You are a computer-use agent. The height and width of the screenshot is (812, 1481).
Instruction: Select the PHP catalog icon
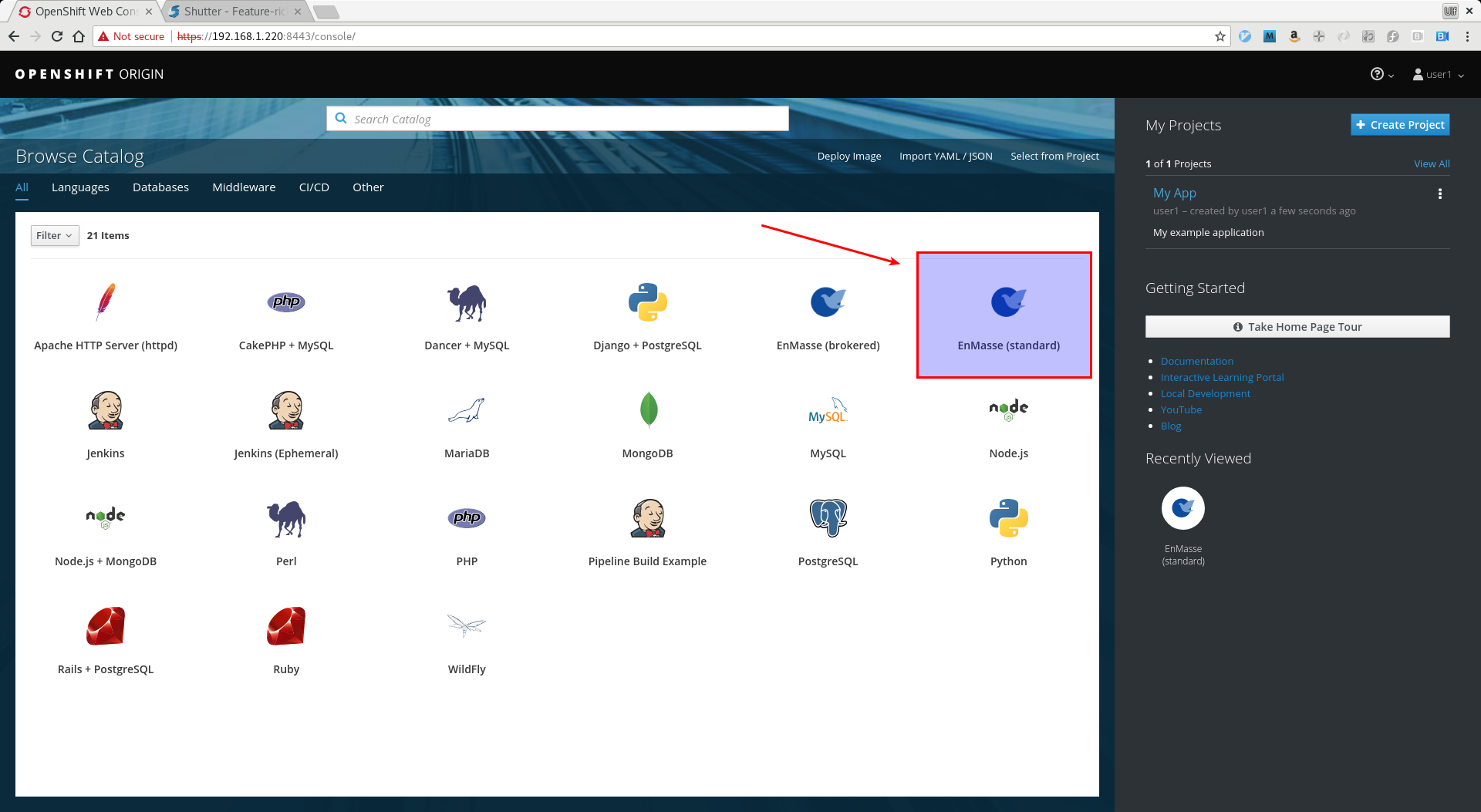[467, 517]
